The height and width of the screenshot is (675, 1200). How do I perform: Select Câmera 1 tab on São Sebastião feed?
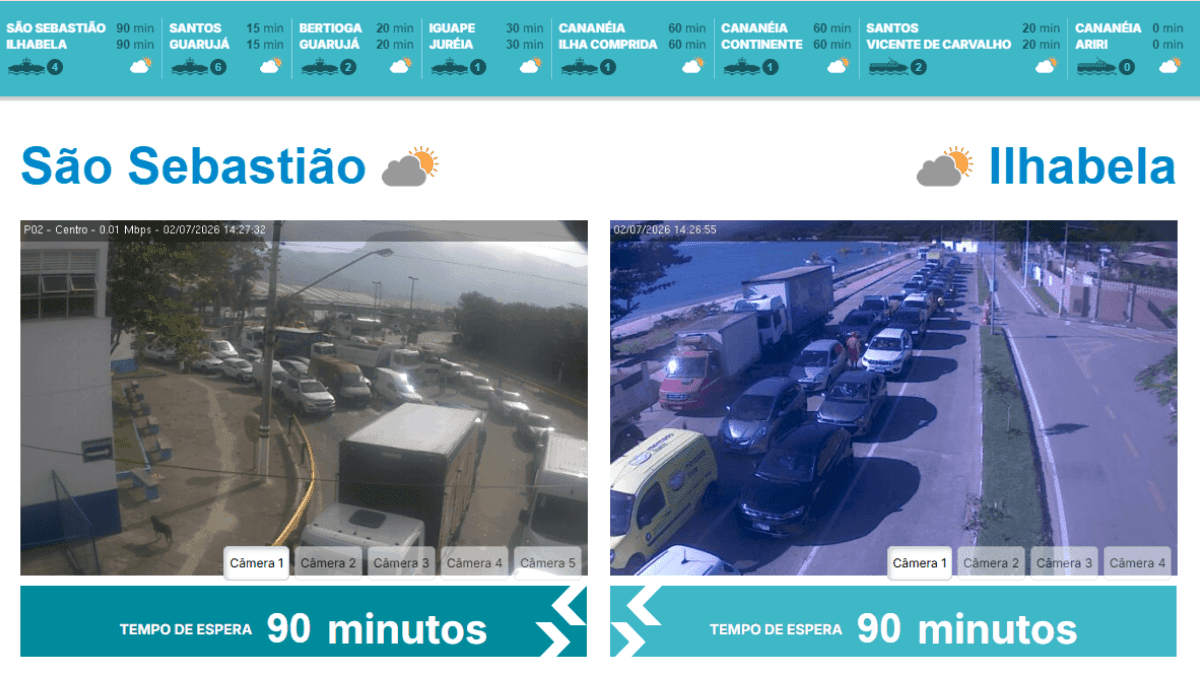[257, 563]
